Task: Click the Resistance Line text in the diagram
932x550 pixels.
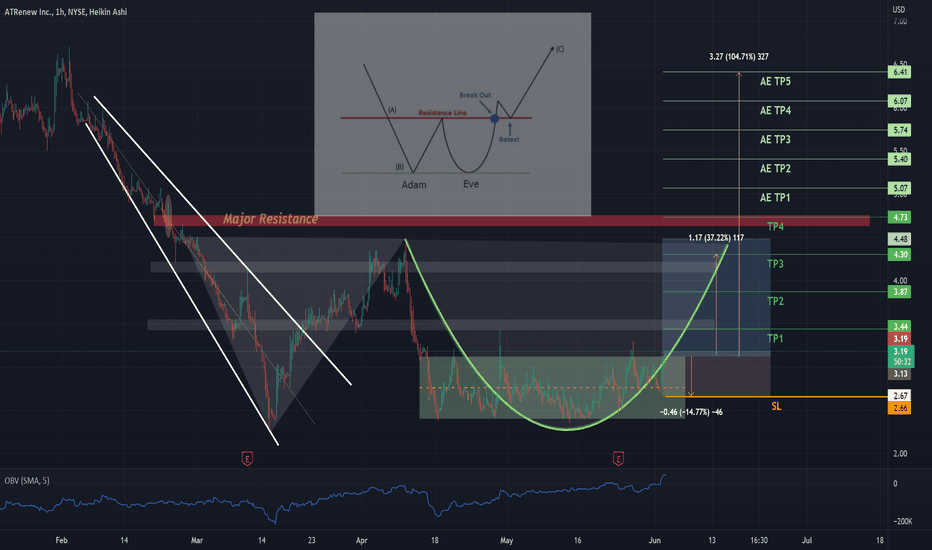Action: [x=442, y=113]
